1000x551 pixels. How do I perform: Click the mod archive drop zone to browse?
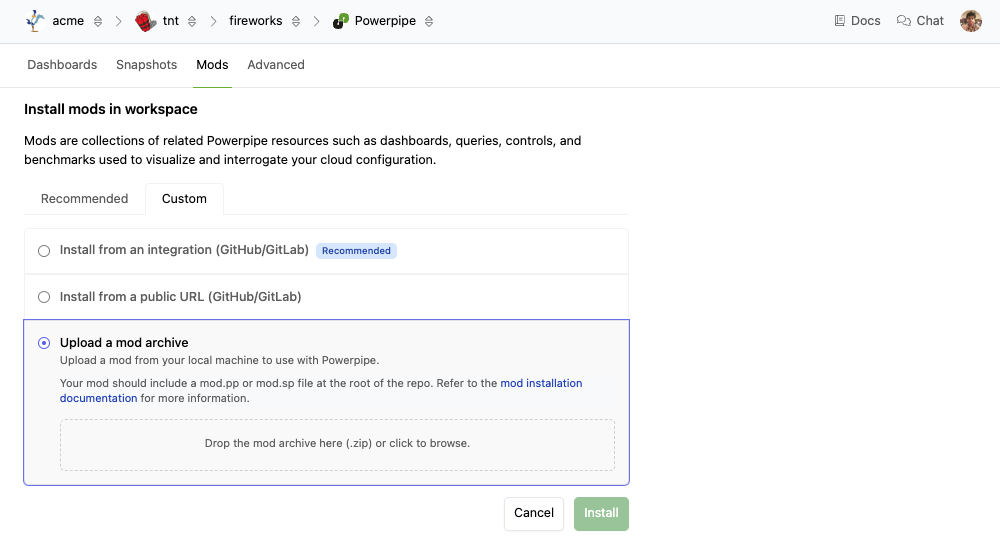337,444
